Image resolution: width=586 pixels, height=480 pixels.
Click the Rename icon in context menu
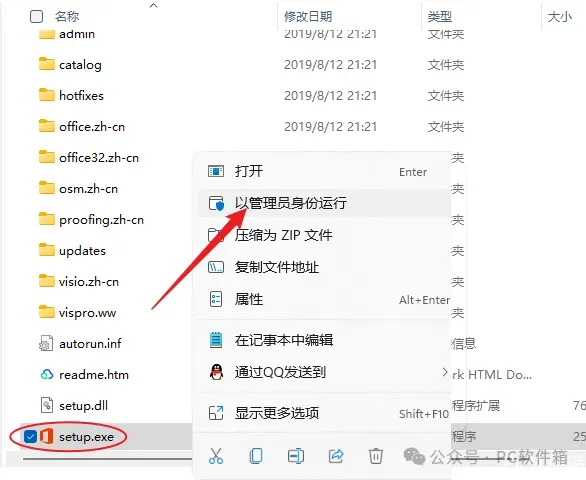tap(296, 456)
